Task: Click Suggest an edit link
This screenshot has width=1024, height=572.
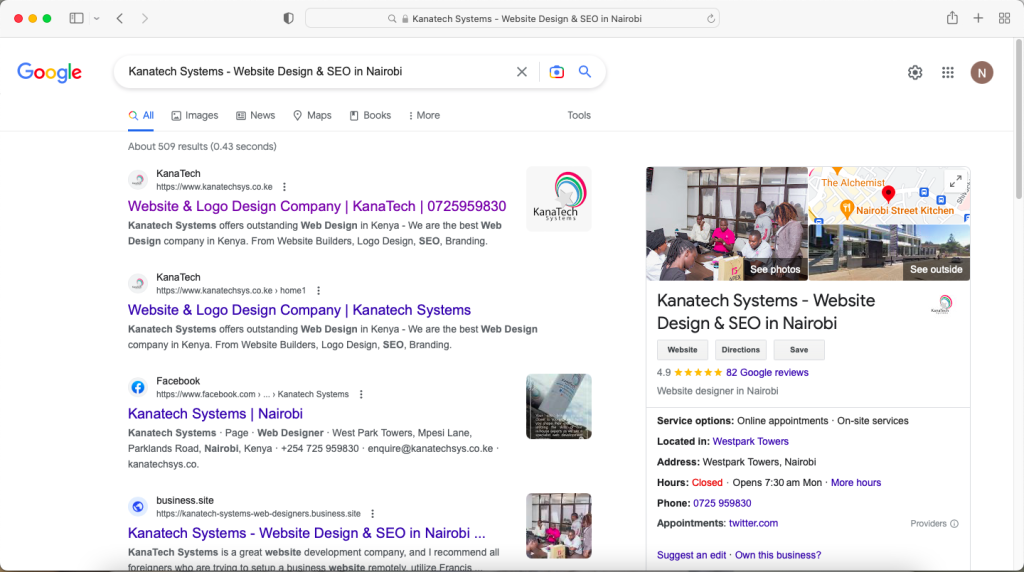Action: (691, 555)
